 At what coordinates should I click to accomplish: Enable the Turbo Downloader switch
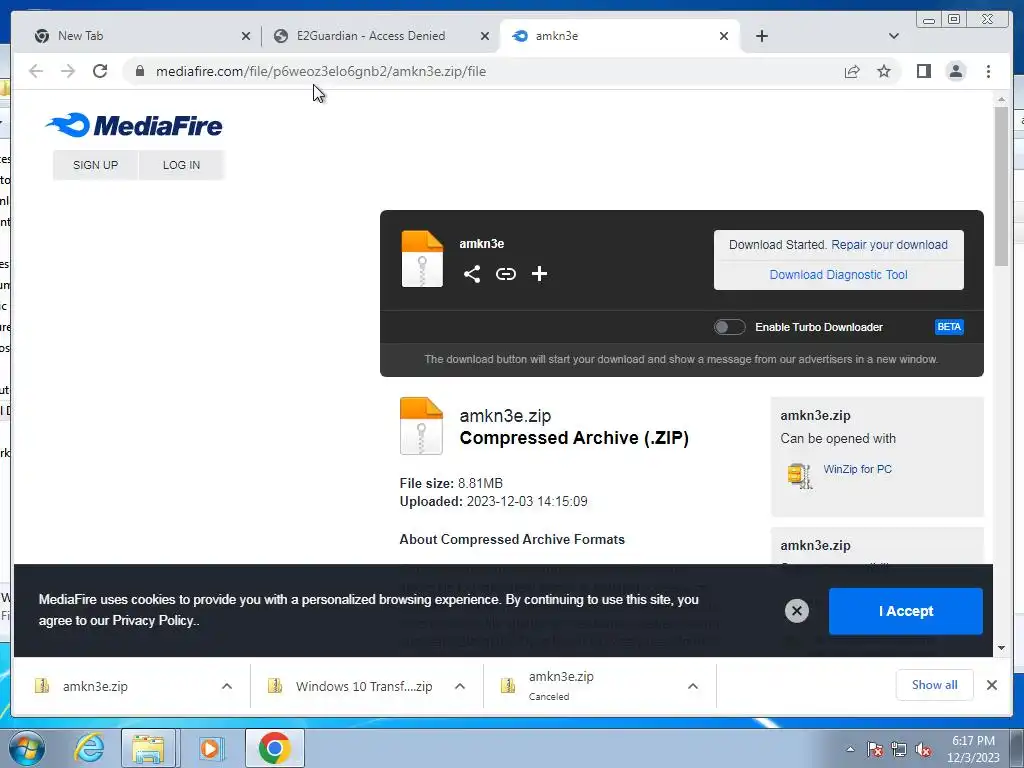[x=729, y=327]
